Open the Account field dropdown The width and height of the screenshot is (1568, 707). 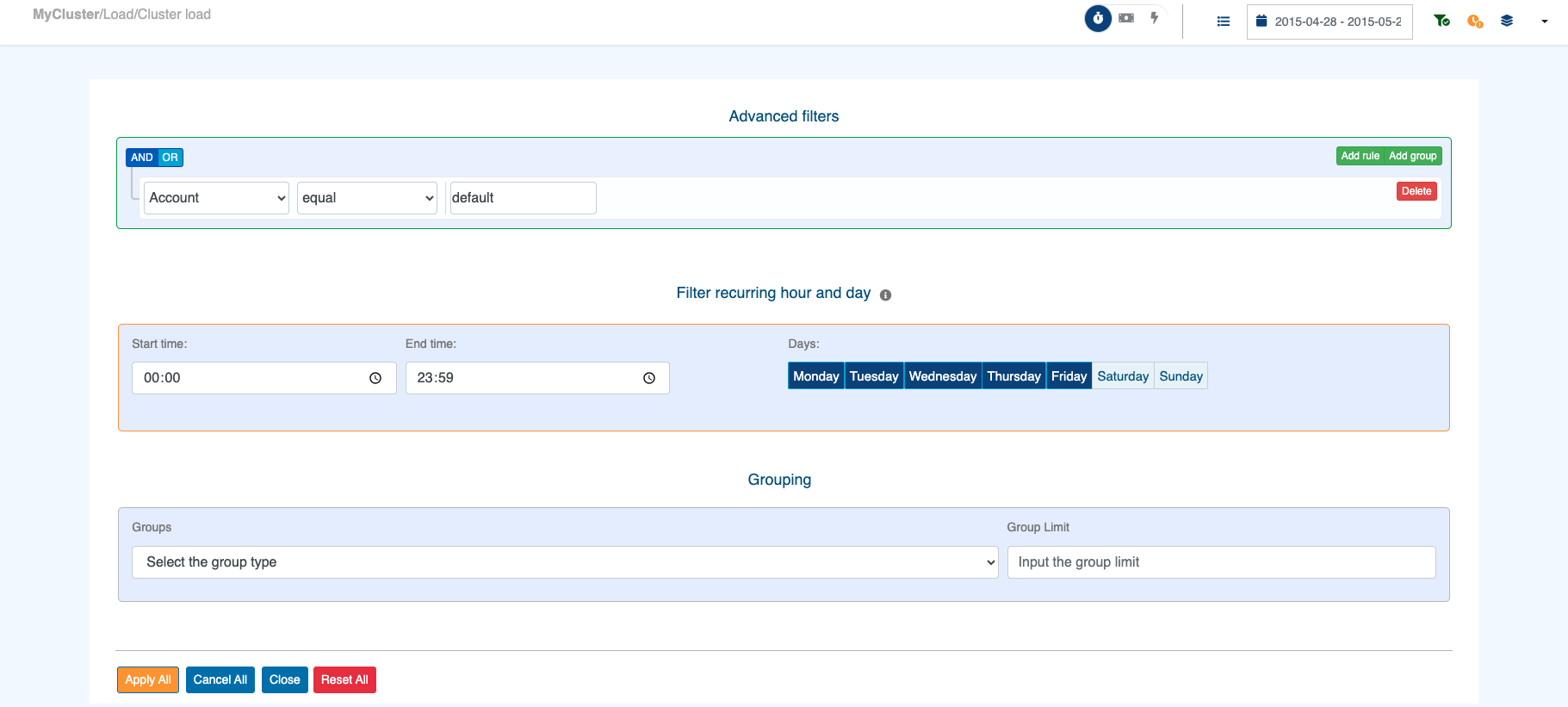point(216,198)
